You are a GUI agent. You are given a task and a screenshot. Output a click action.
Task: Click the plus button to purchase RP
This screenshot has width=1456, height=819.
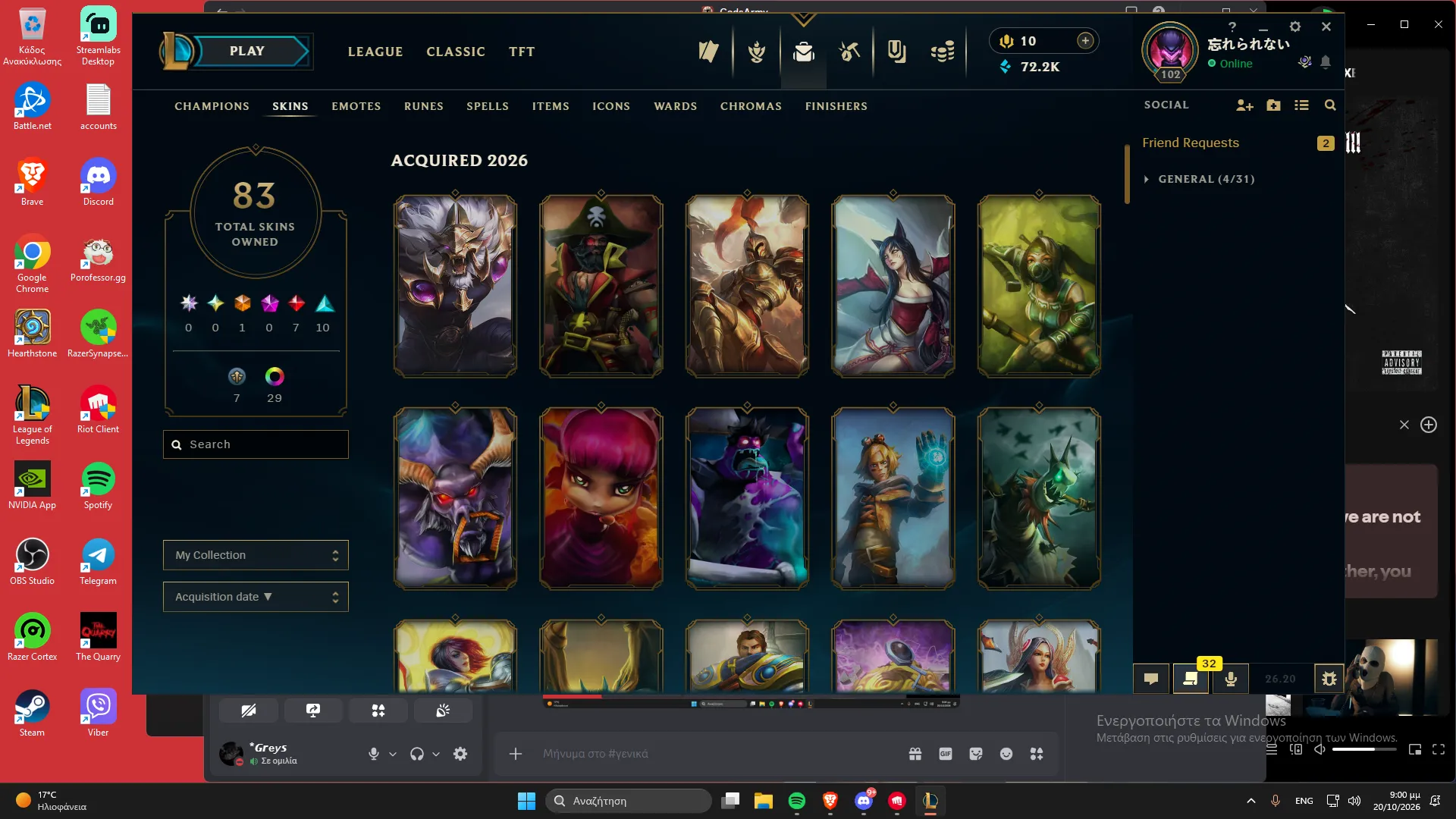(x=1085, y=41)
